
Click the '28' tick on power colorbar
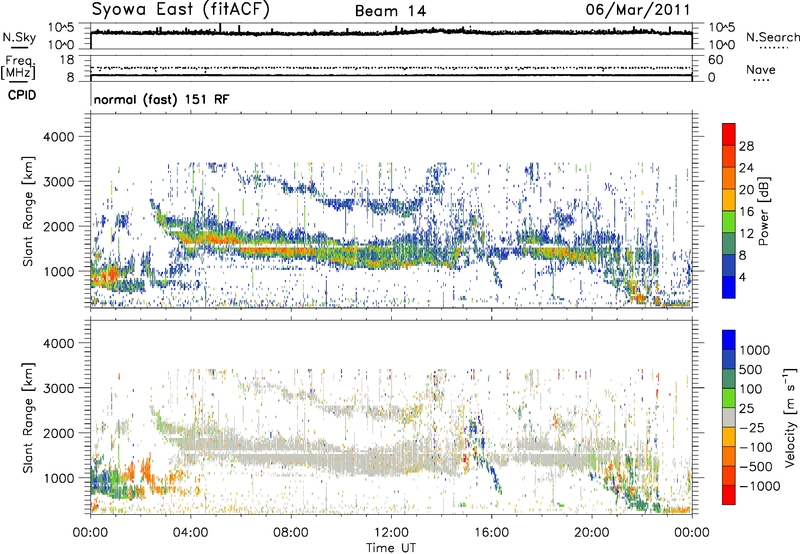[x=746, y=146]
